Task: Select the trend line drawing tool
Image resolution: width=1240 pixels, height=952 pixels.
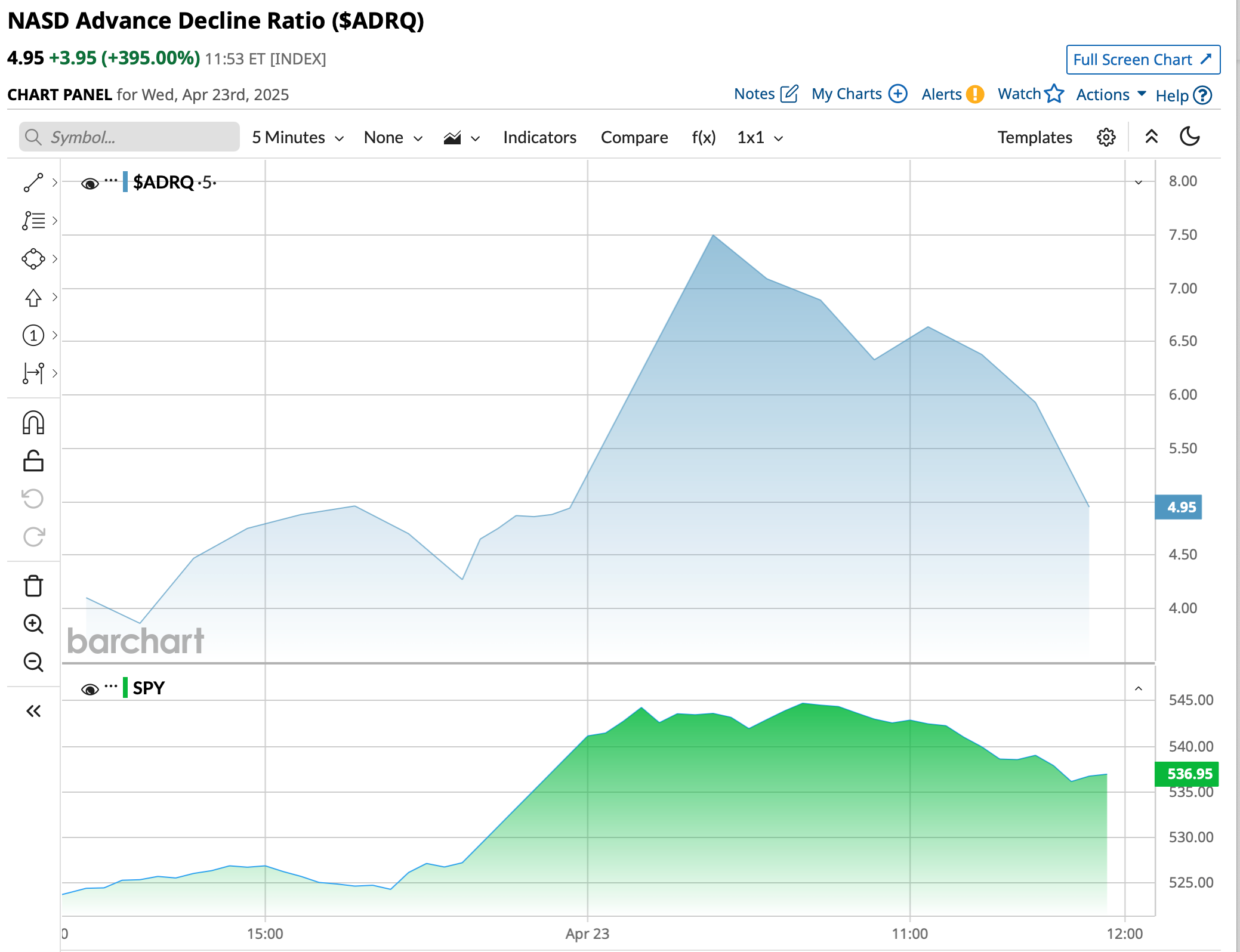Action: tap(33, 183)
